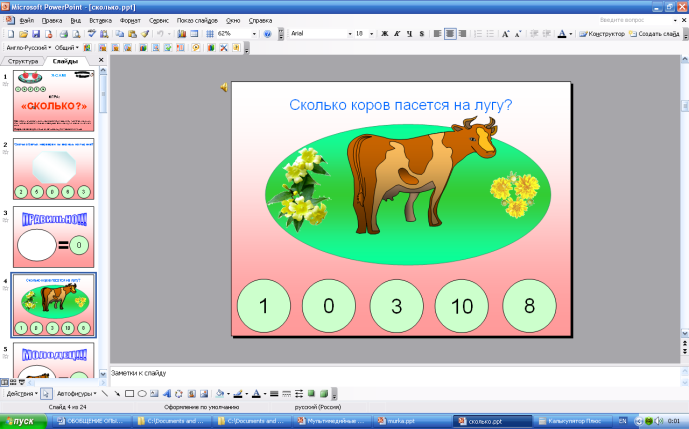Viewport: 689px width, 429px height.
Task: Click the speaker sound icon on slide
Action: (224, 88)
